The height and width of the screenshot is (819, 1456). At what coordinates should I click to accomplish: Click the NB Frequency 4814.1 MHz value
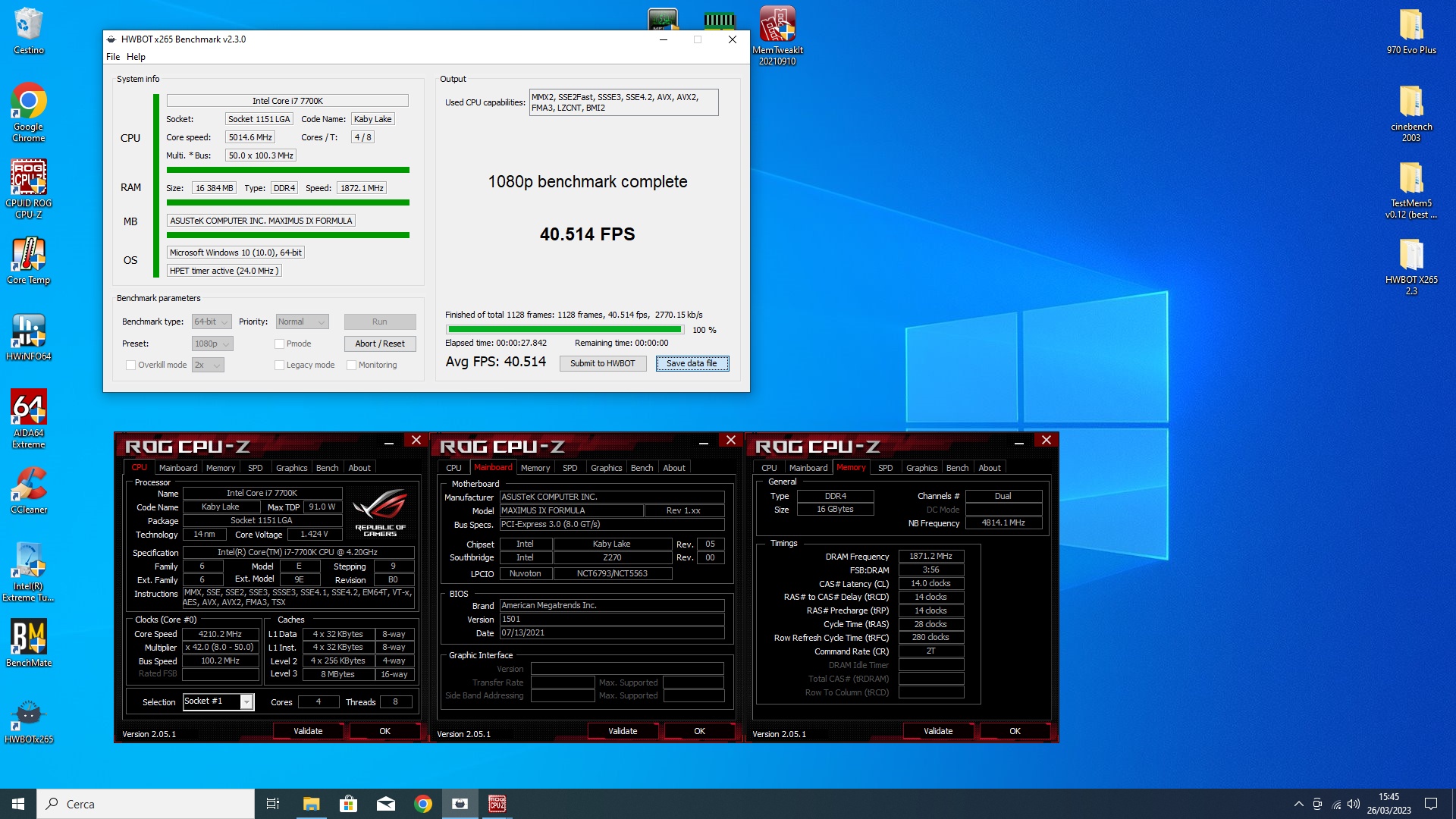[1003, 522]
